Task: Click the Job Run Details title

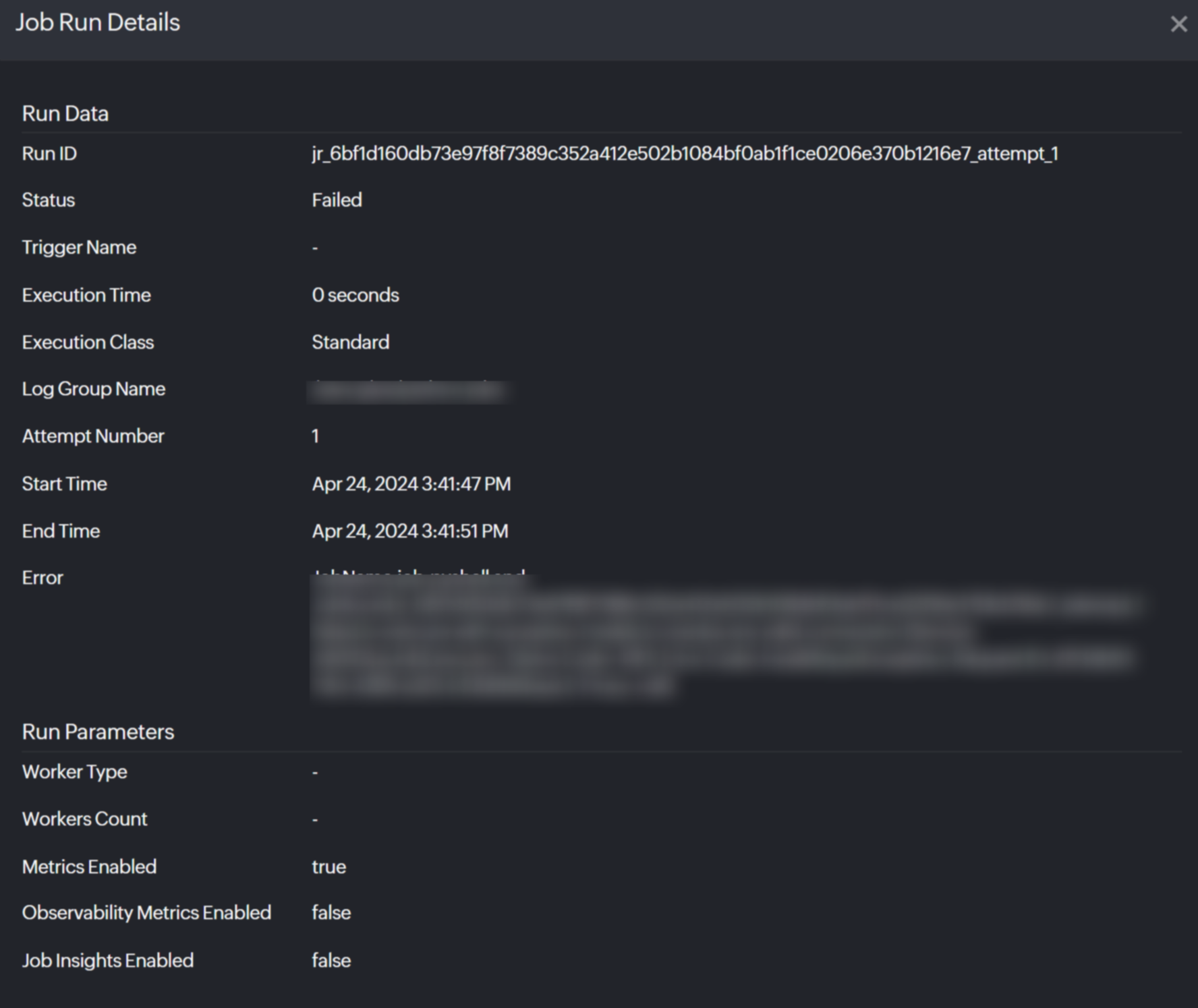Action: tap(98, 23)
